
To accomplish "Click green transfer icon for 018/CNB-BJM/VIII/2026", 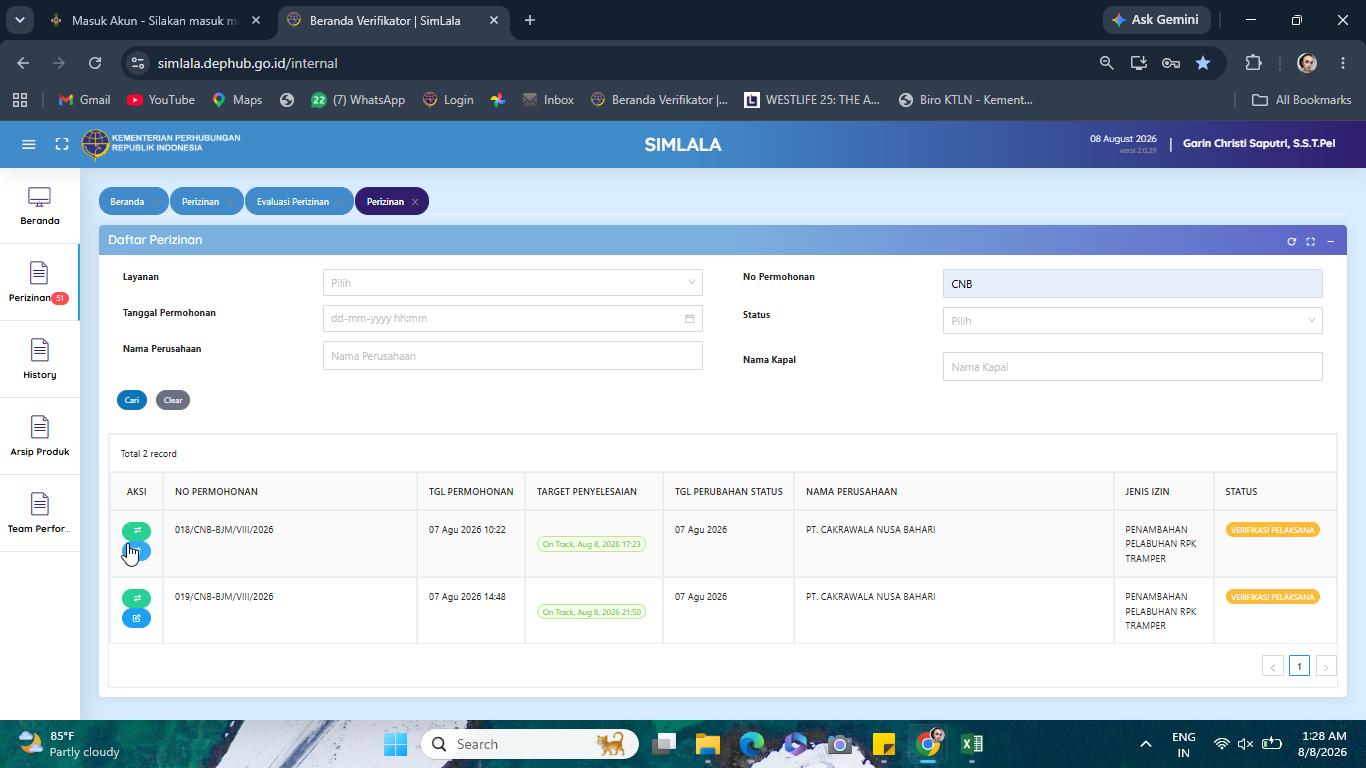I will (x=137, y=531).
